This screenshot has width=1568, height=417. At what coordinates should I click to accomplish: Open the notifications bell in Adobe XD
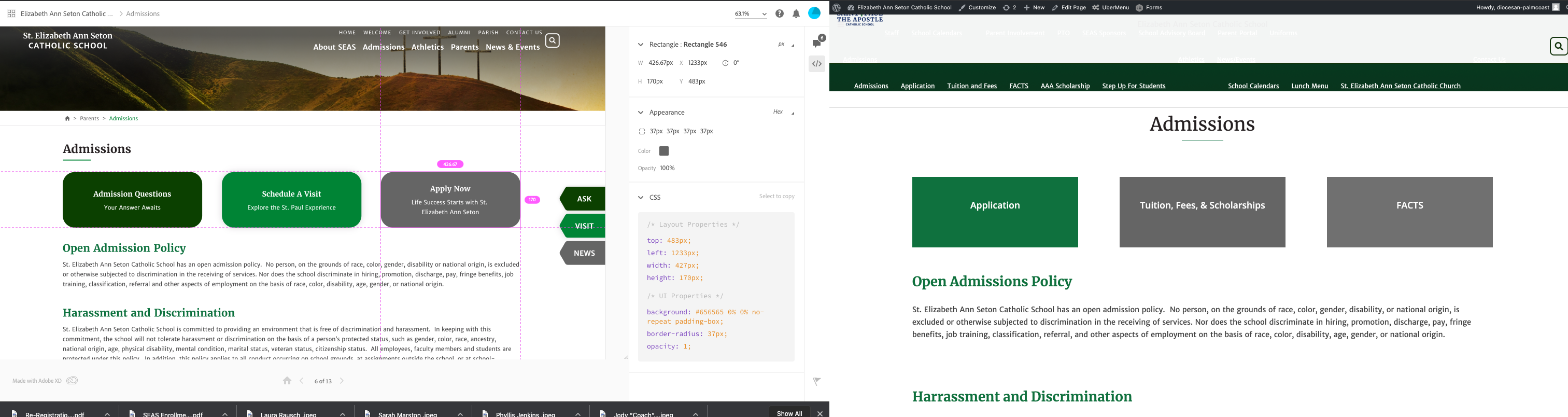pyautogui.click(x=796, y=14)
